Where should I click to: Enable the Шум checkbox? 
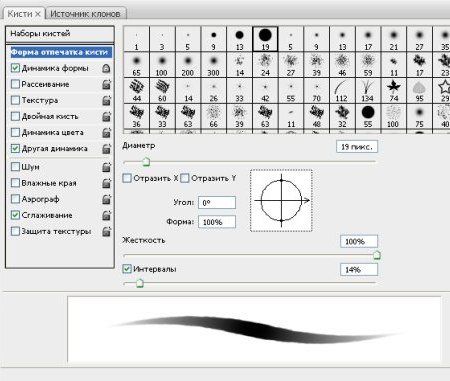[x=15, y=167]
